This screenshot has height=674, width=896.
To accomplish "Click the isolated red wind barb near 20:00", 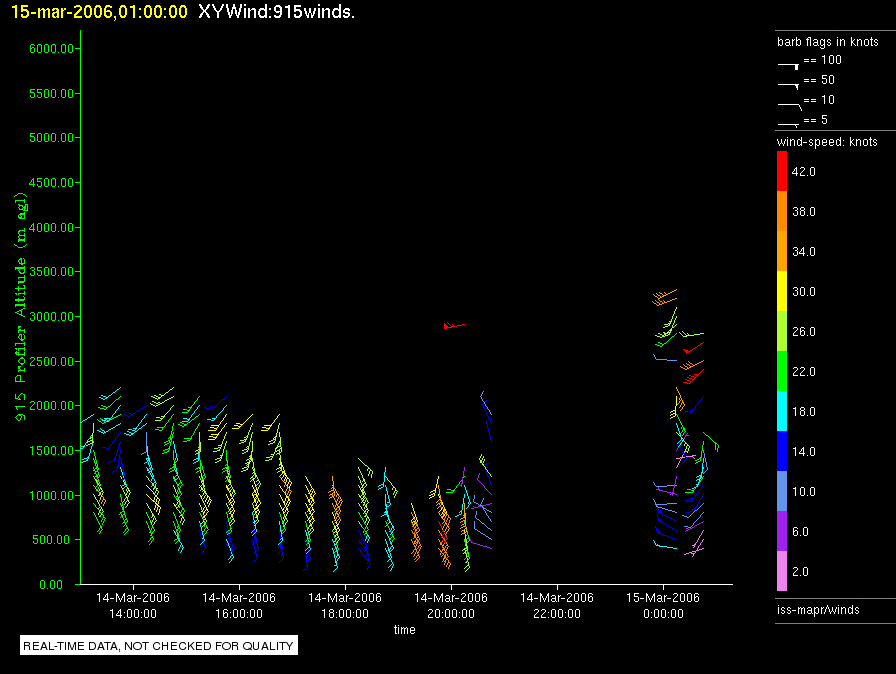I will 454,325.
